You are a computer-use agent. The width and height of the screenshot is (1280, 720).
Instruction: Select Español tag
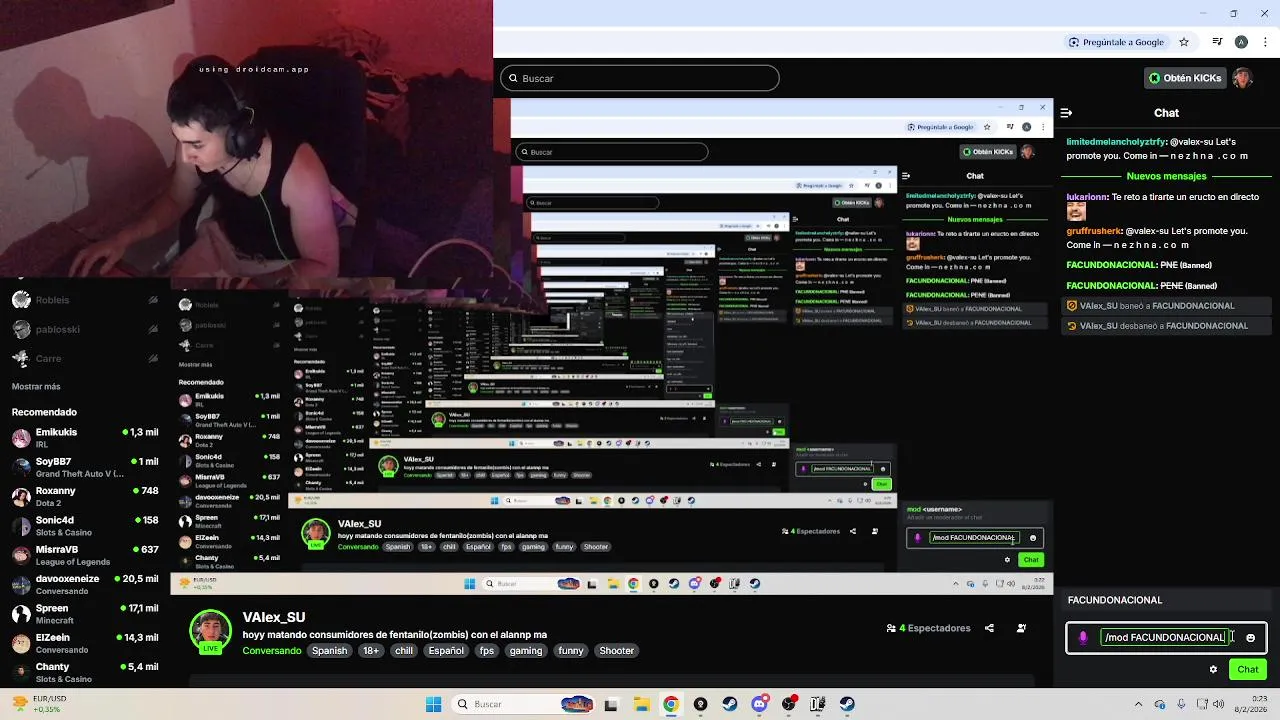click(x=446, y=651)
